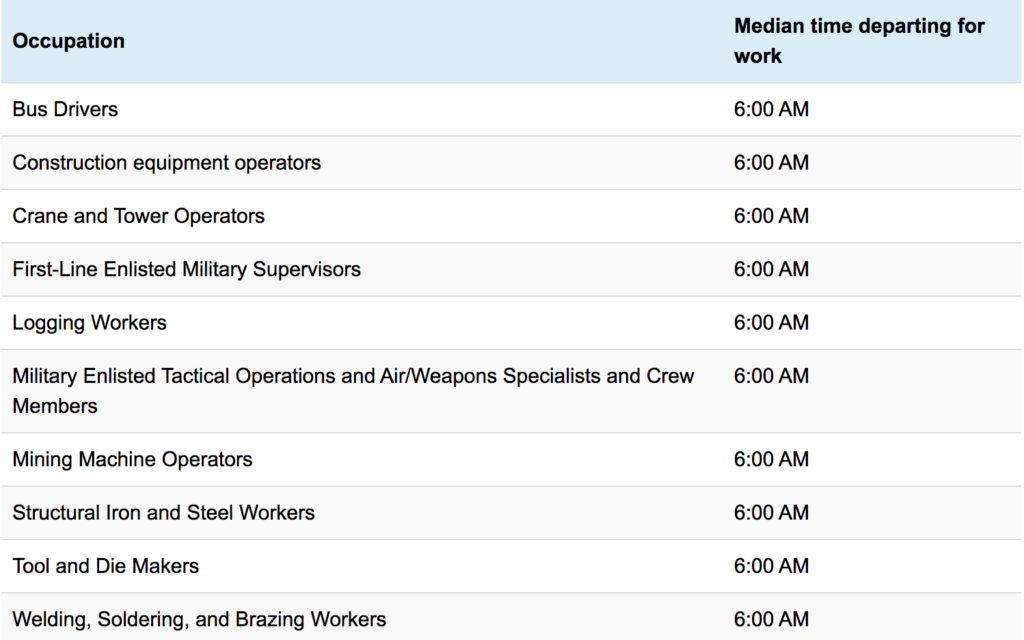Image resolution: width=1024 pixels, height=640 pixels.
Task: Click Construction equipment operators text
Action: tap(166, 163)
